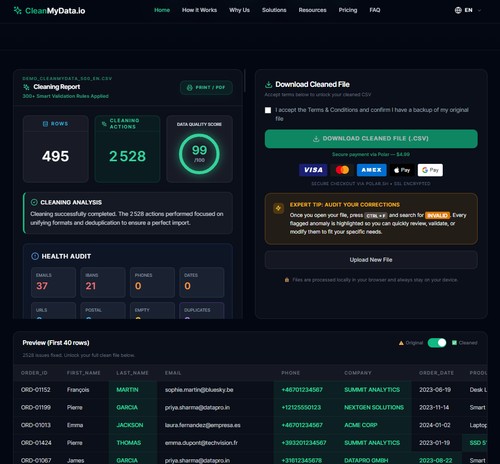The height and width of the screenshot is (464, 500).
Task: Click the CleanMyData.io logo
Action: pos(49,11)
